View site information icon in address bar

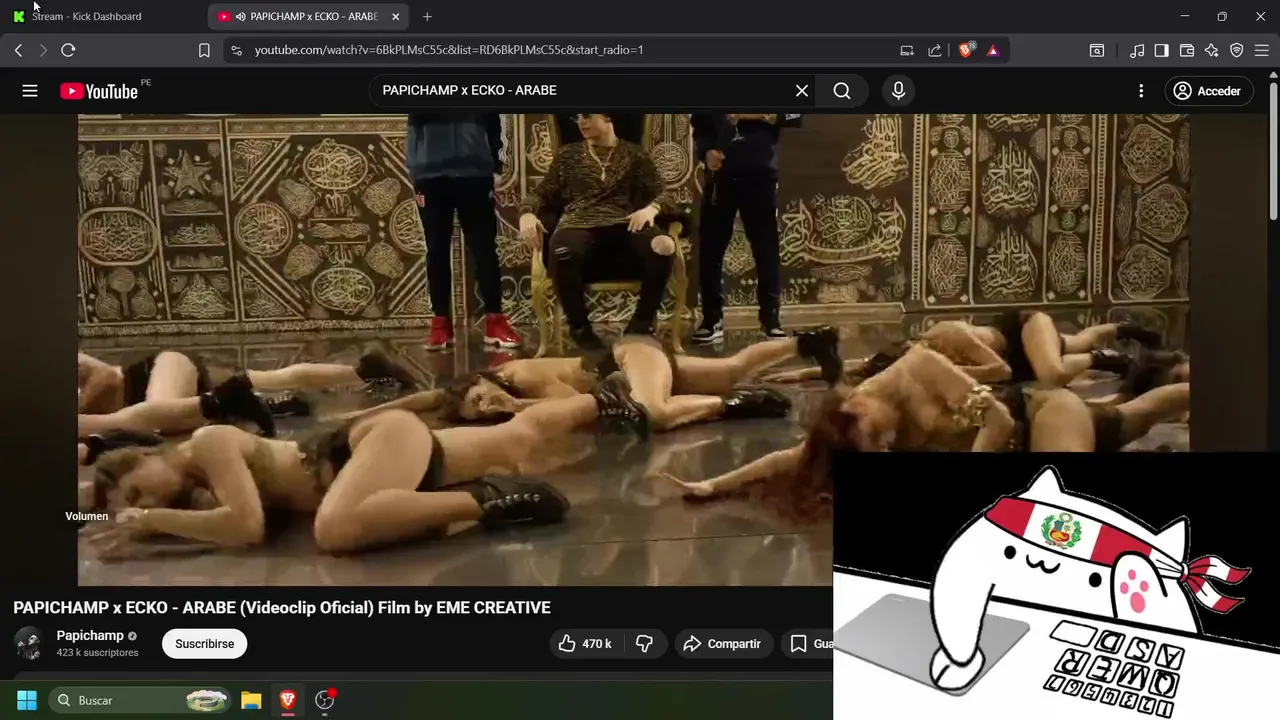tap(236, 50)
